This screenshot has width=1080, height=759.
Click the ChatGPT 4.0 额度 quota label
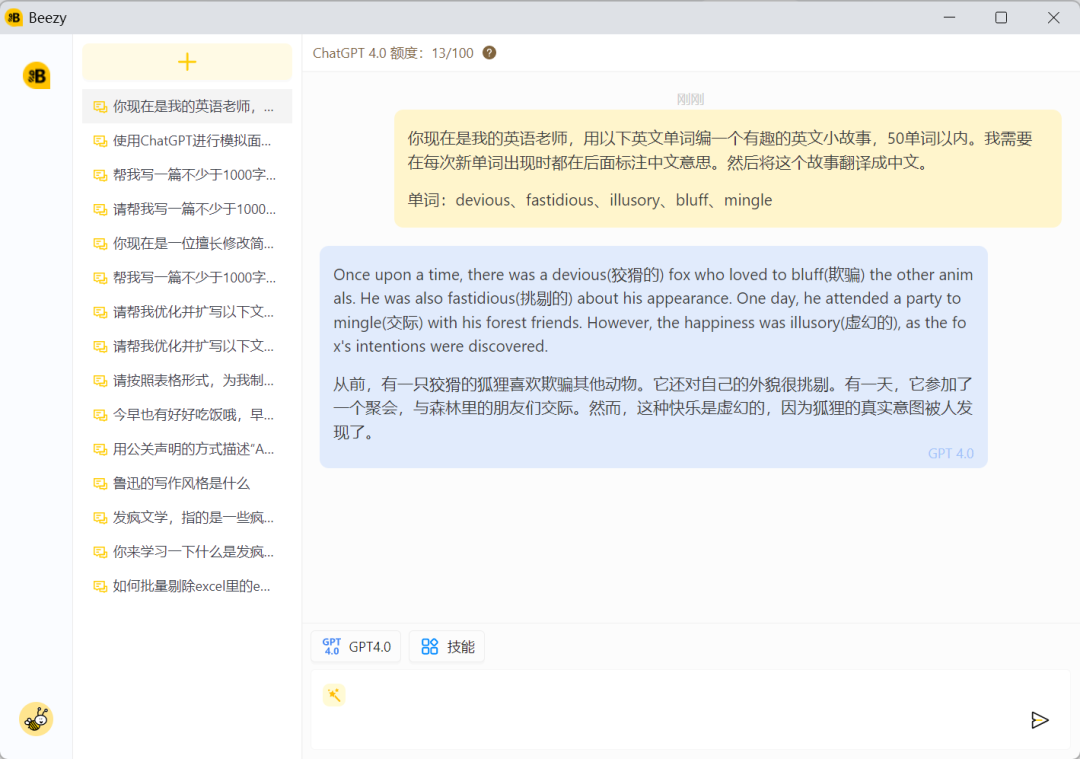[x=393, y=53]
